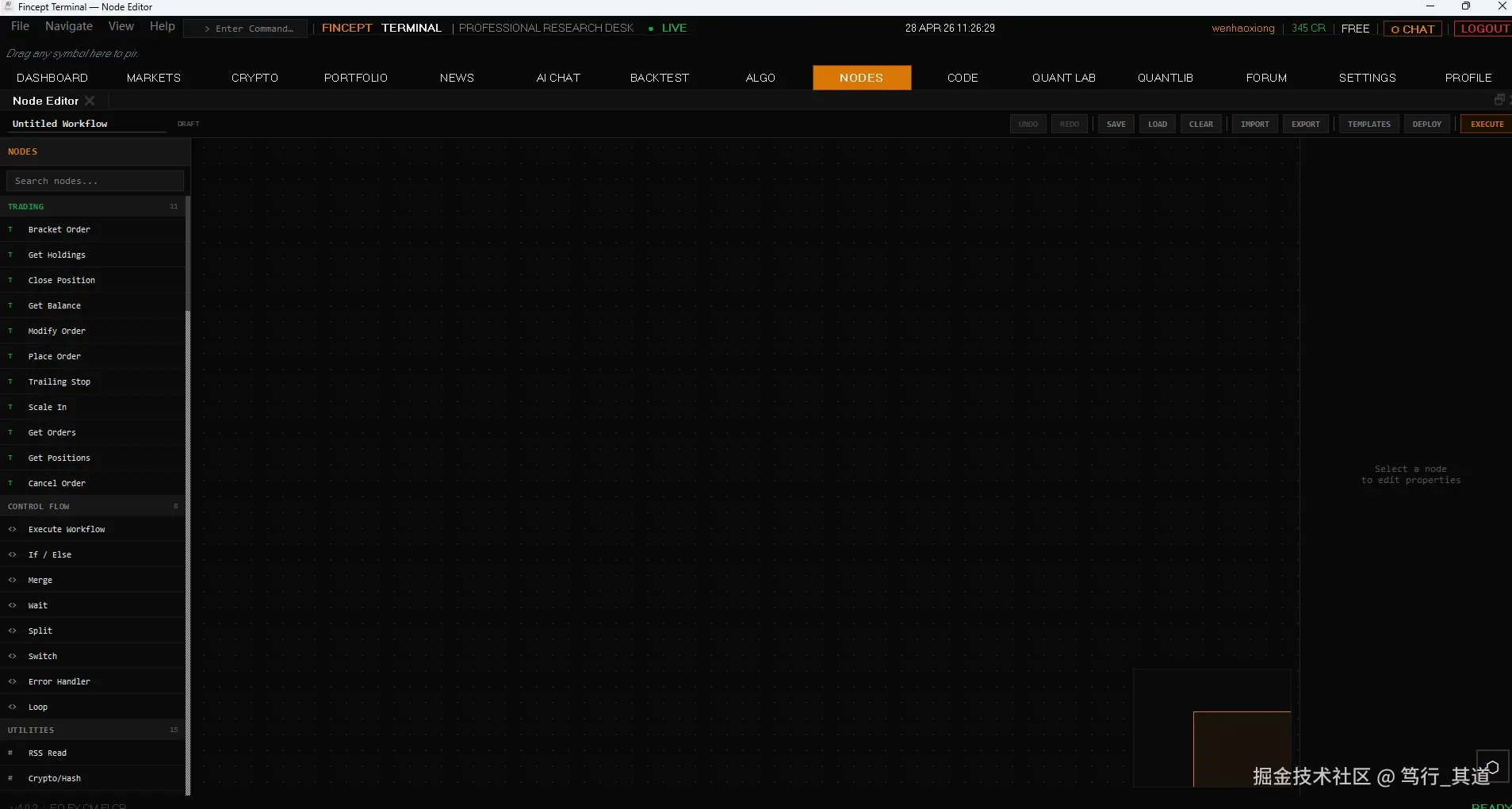Select the Execute Workflow node
The height and width of the screenshot is (809, 1512).
click(x=93, y=529)
